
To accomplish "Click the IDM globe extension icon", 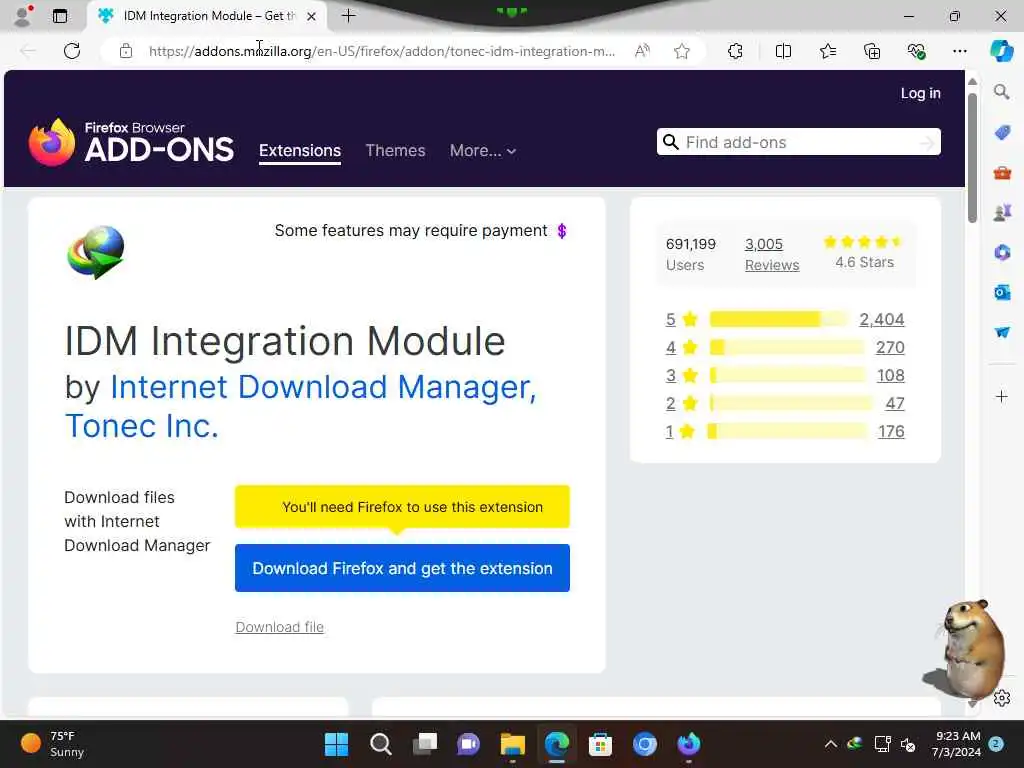I will coord(96,252).
